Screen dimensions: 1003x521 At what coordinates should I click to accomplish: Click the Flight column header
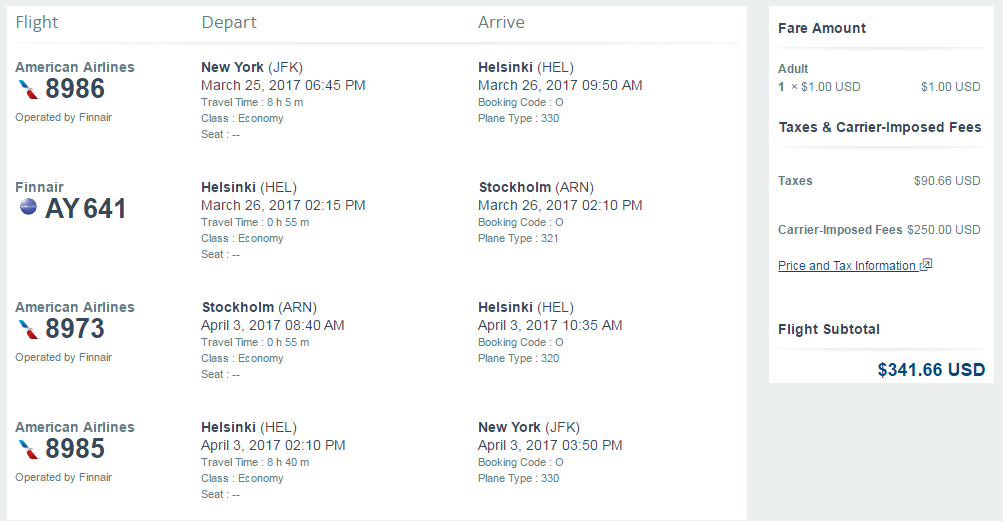36,23
